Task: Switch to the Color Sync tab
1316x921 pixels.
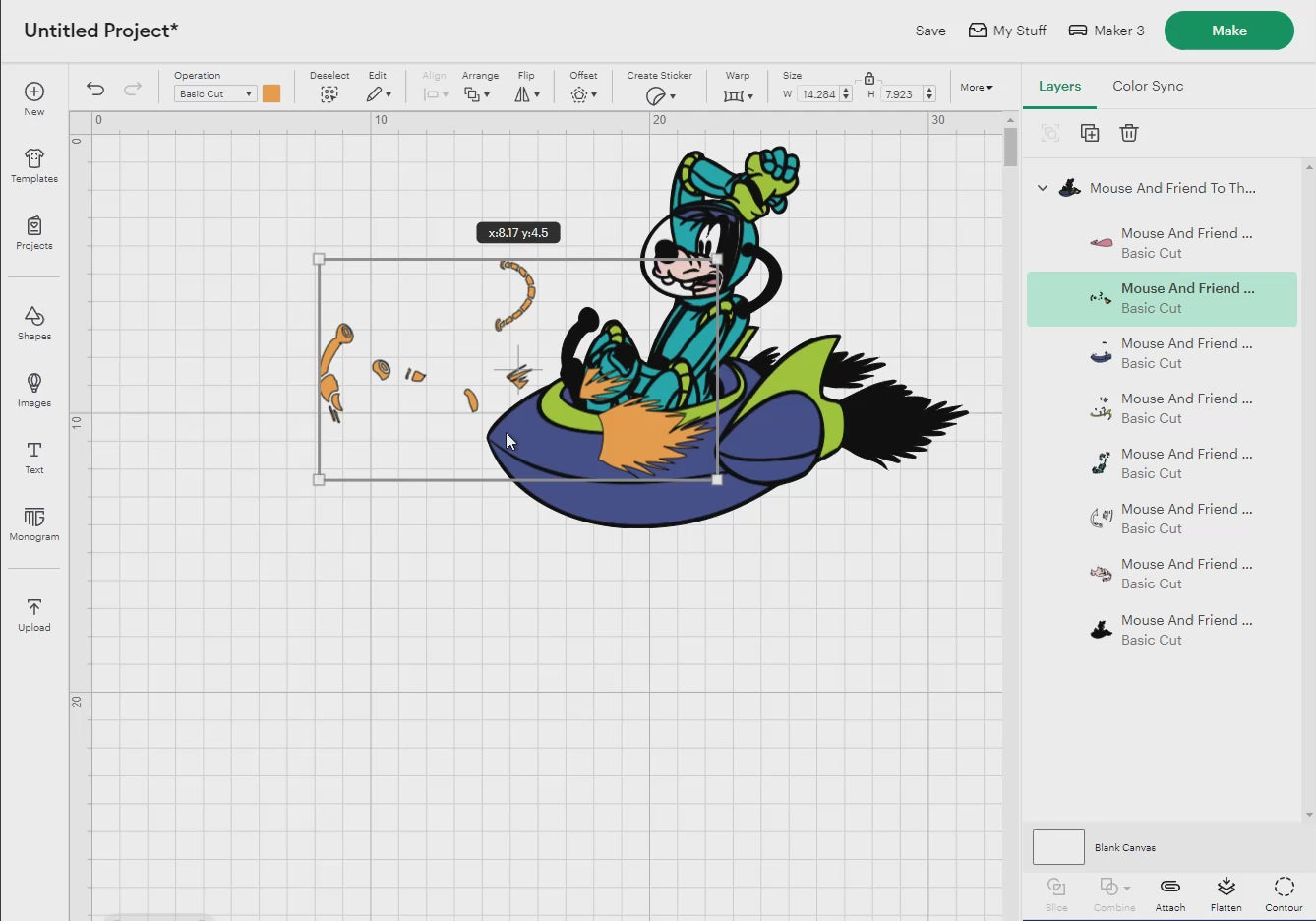Action: [1148, 86]
